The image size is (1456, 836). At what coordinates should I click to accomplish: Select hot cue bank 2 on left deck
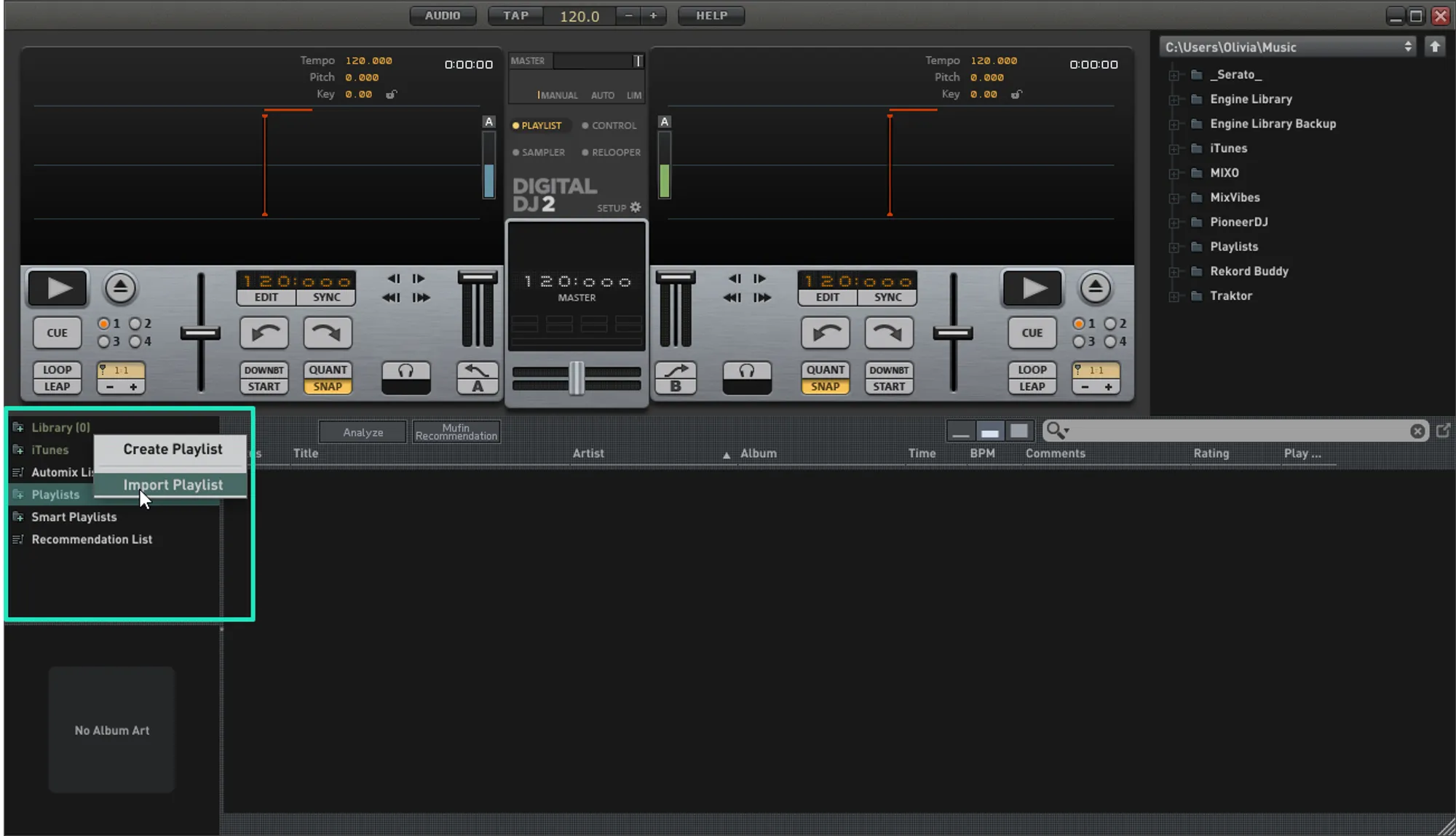pos(135,324)
